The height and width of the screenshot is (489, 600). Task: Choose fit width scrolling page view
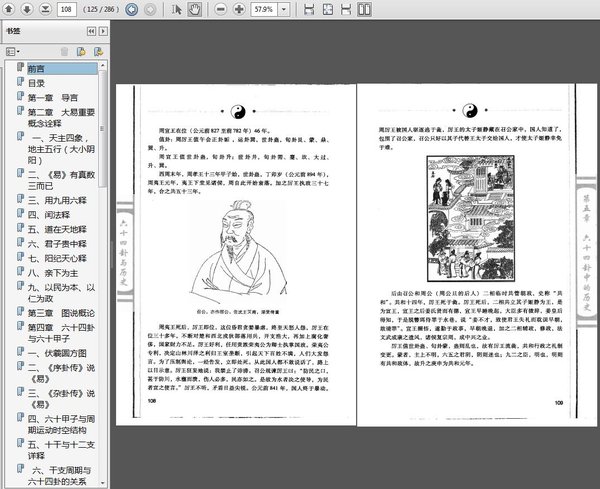tap(309, 9)
